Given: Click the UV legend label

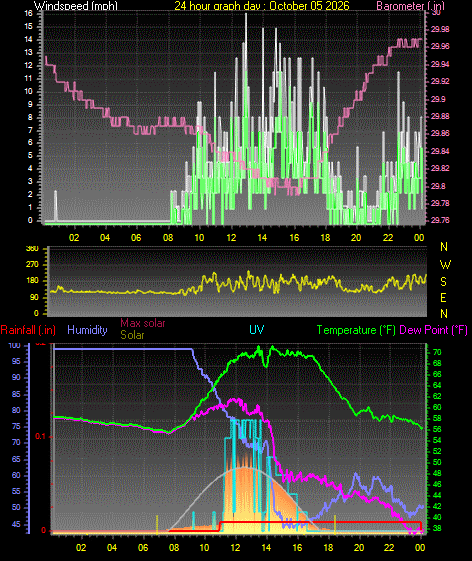Looking at the screenshot, I should [x=257, y=330].
